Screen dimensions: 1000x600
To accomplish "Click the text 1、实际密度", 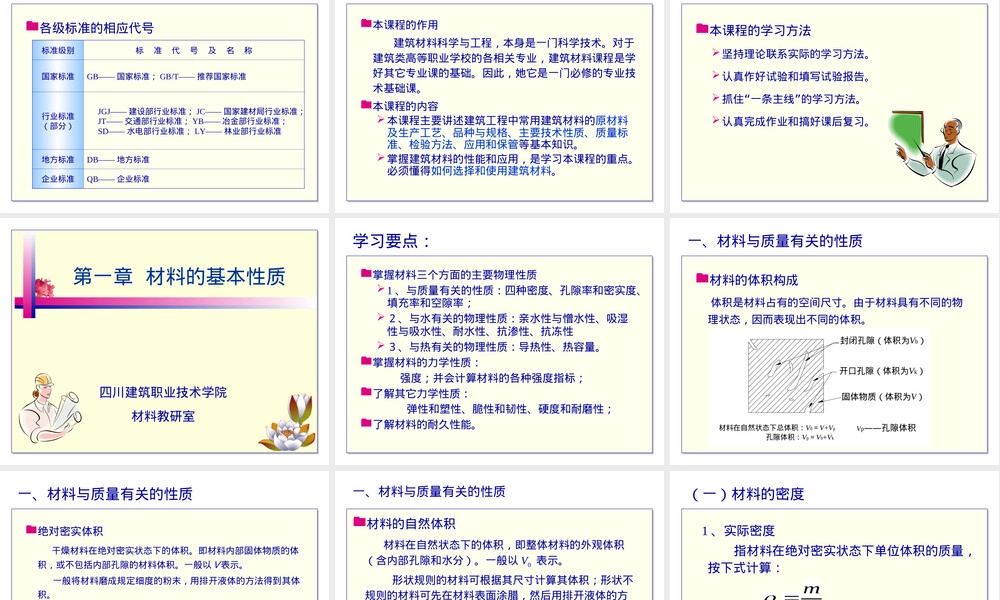I will [x=738, y=530].
